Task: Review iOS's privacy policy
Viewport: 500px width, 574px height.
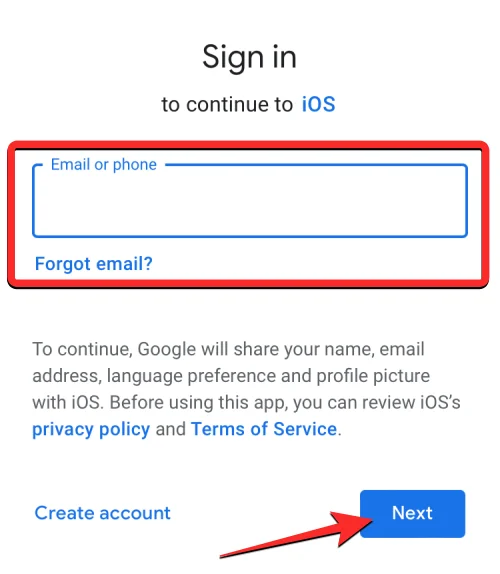Action: point(91,429)
